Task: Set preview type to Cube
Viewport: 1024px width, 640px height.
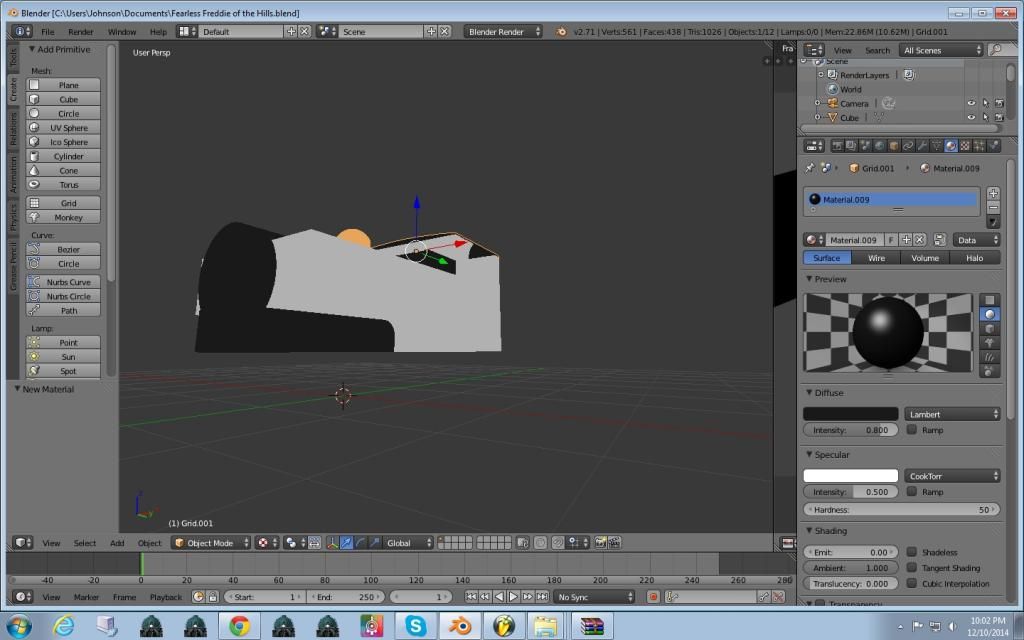Action: coord(990,328)
